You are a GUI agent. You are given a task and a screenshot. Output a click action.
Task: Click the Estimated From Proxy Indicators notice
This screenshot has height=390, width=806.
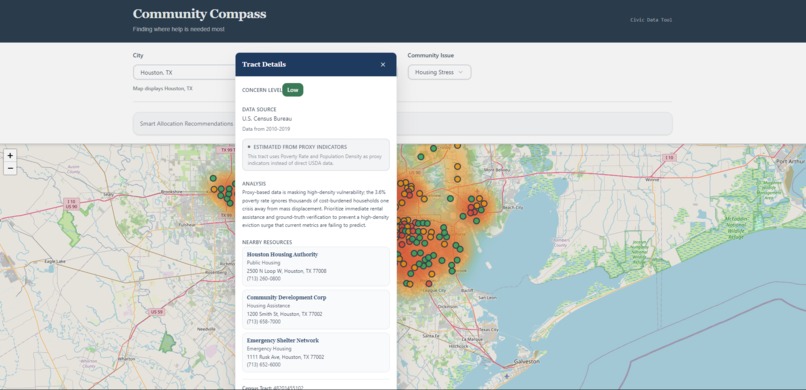pos(316,155)
